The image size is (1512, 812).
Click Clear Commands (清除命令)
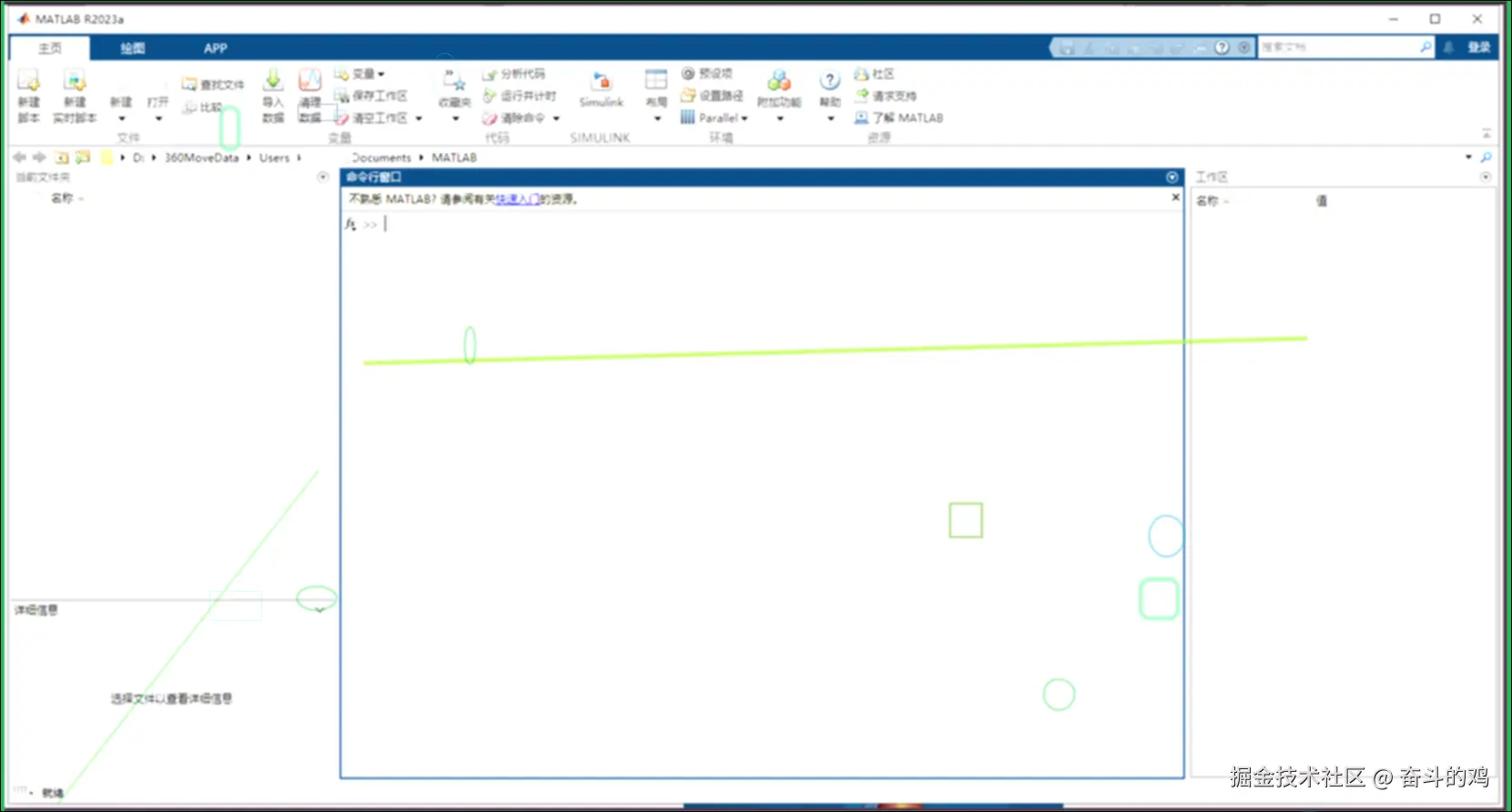coord(513,118)
